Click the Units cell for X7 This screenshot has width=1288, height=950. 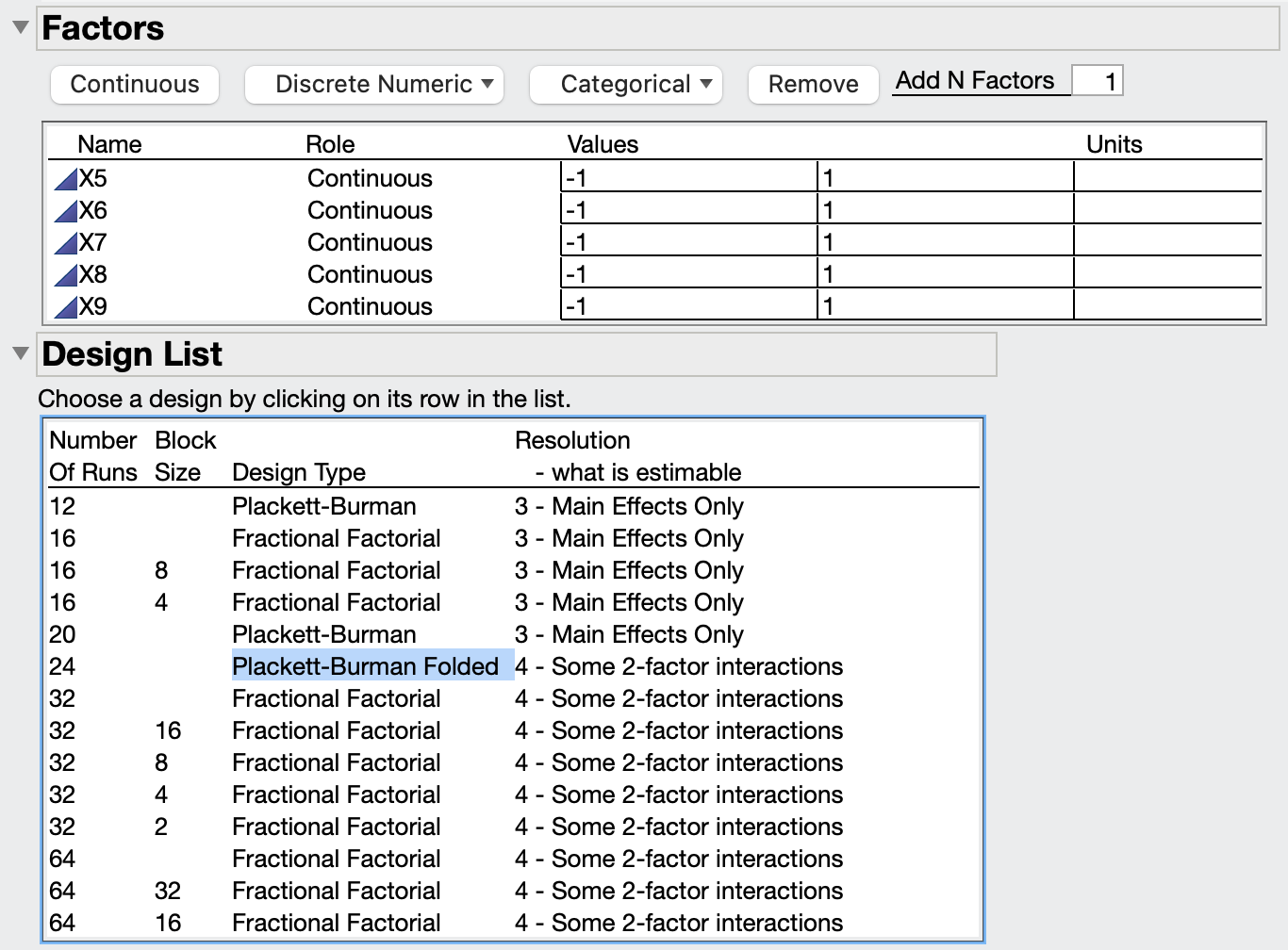[x=1169, y=242]
